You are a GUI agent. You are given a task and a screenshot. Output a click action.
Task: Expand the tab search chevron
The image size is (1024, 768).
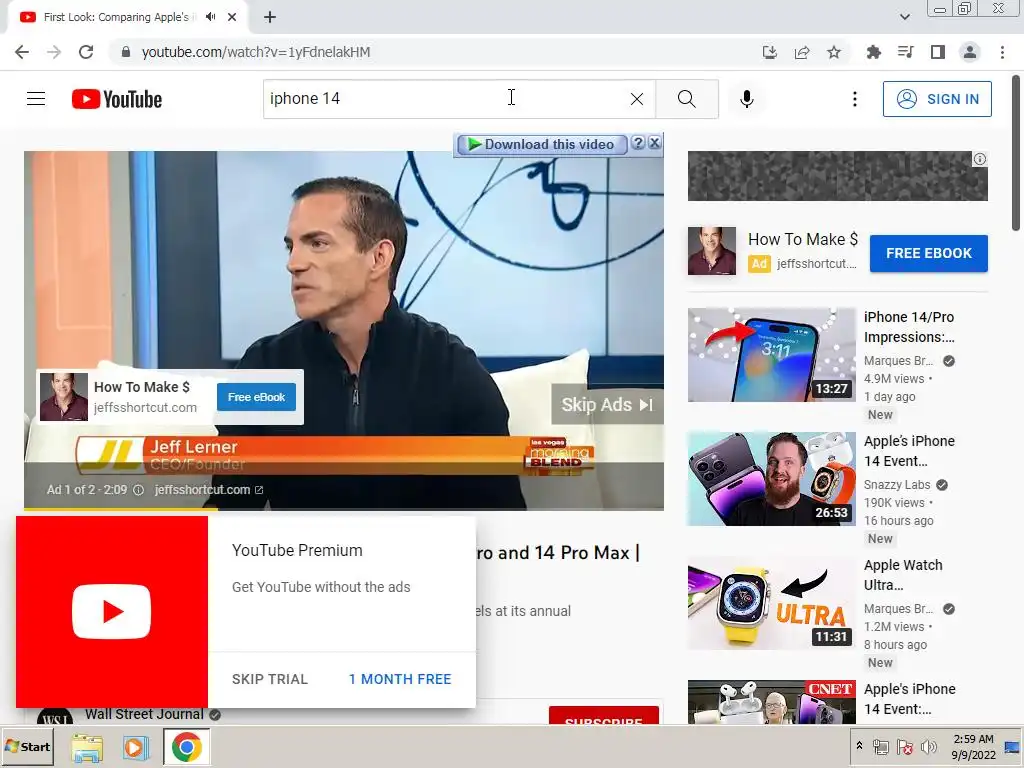click(x=904, y=17)
